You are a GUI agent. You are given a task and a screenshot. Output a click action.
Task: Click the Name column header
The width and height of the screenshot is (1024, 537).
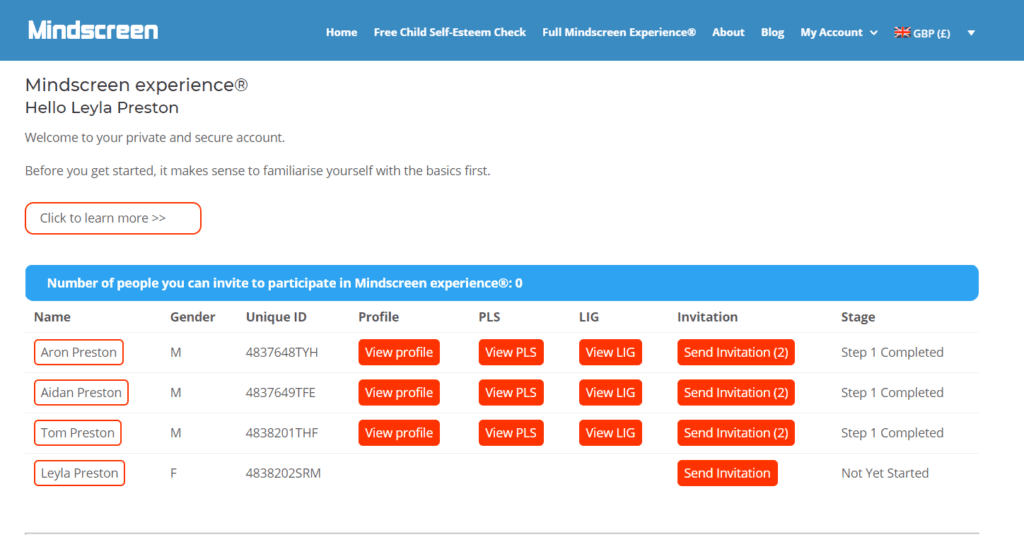point(52,317)
